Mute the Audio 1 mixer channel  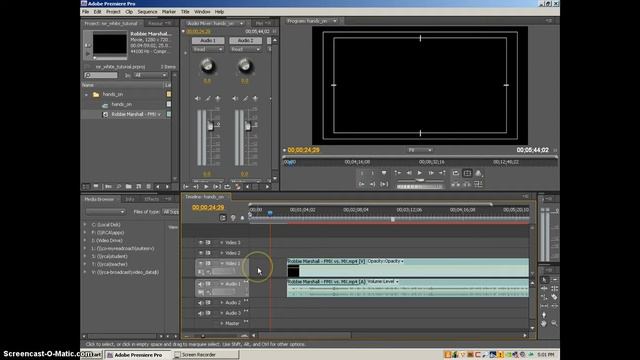point(198,98)
